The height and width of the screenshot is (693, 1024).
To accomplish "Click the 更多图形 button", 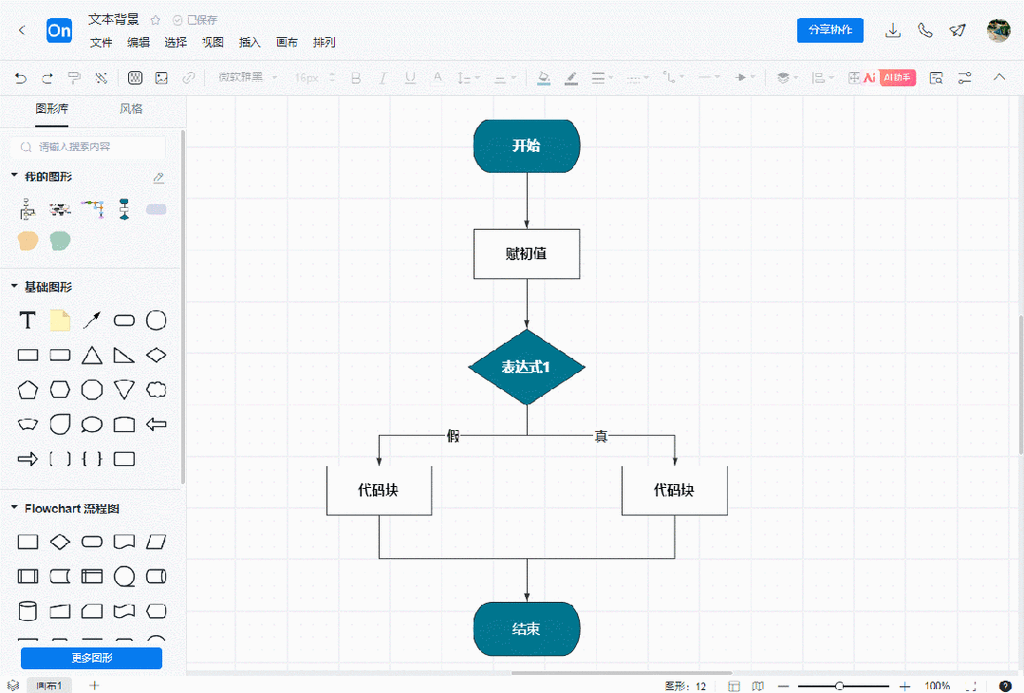I will pyautogui.click(x=91, y=658).
